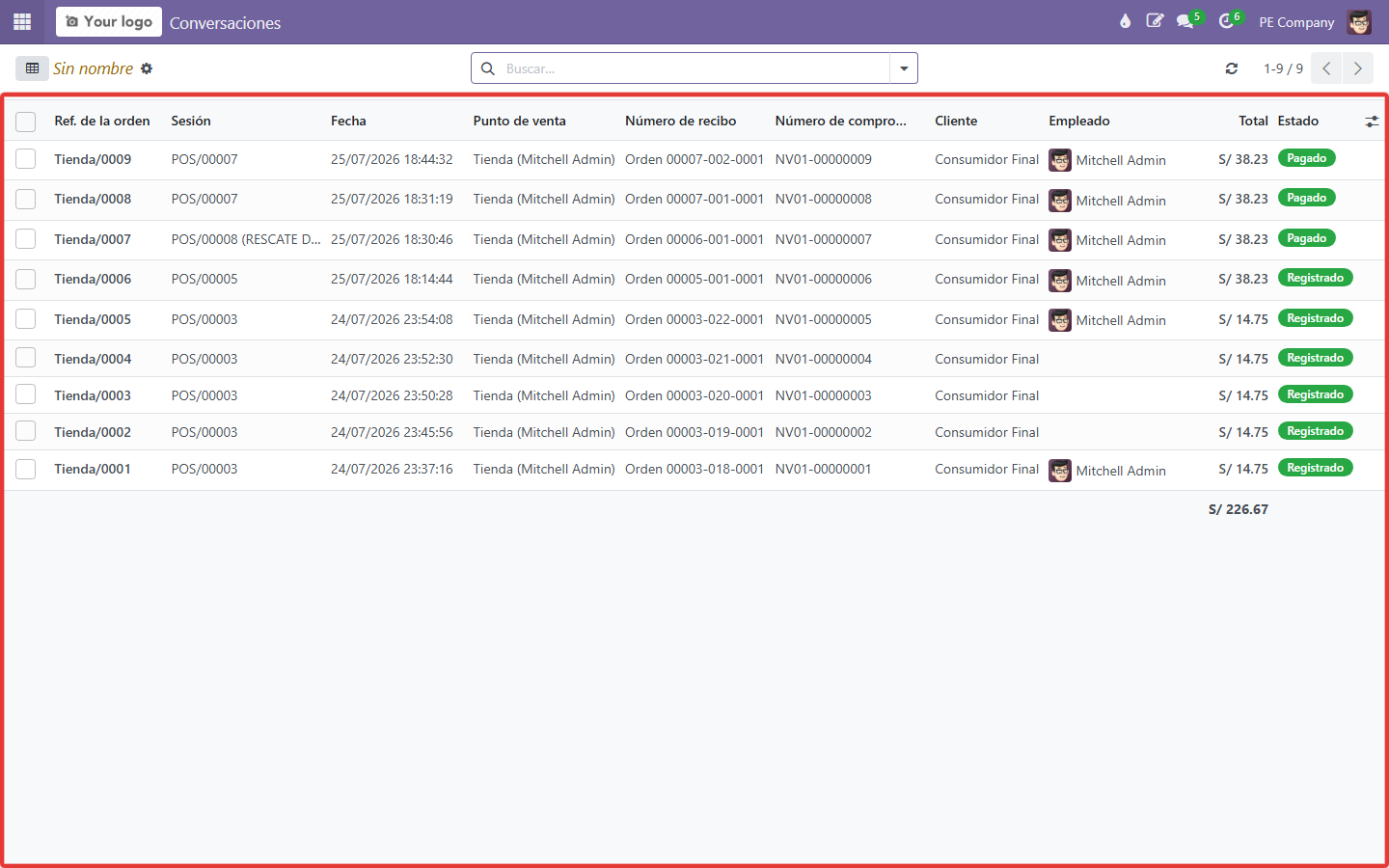
Task: Select the Tienda/0009 row checkbox
Action: (26, 159)
